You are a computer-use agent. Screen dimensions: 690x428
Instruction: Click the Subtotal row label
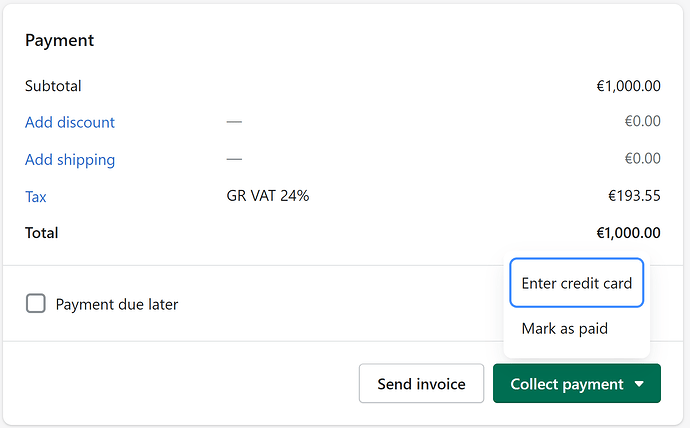coord(53,86)
